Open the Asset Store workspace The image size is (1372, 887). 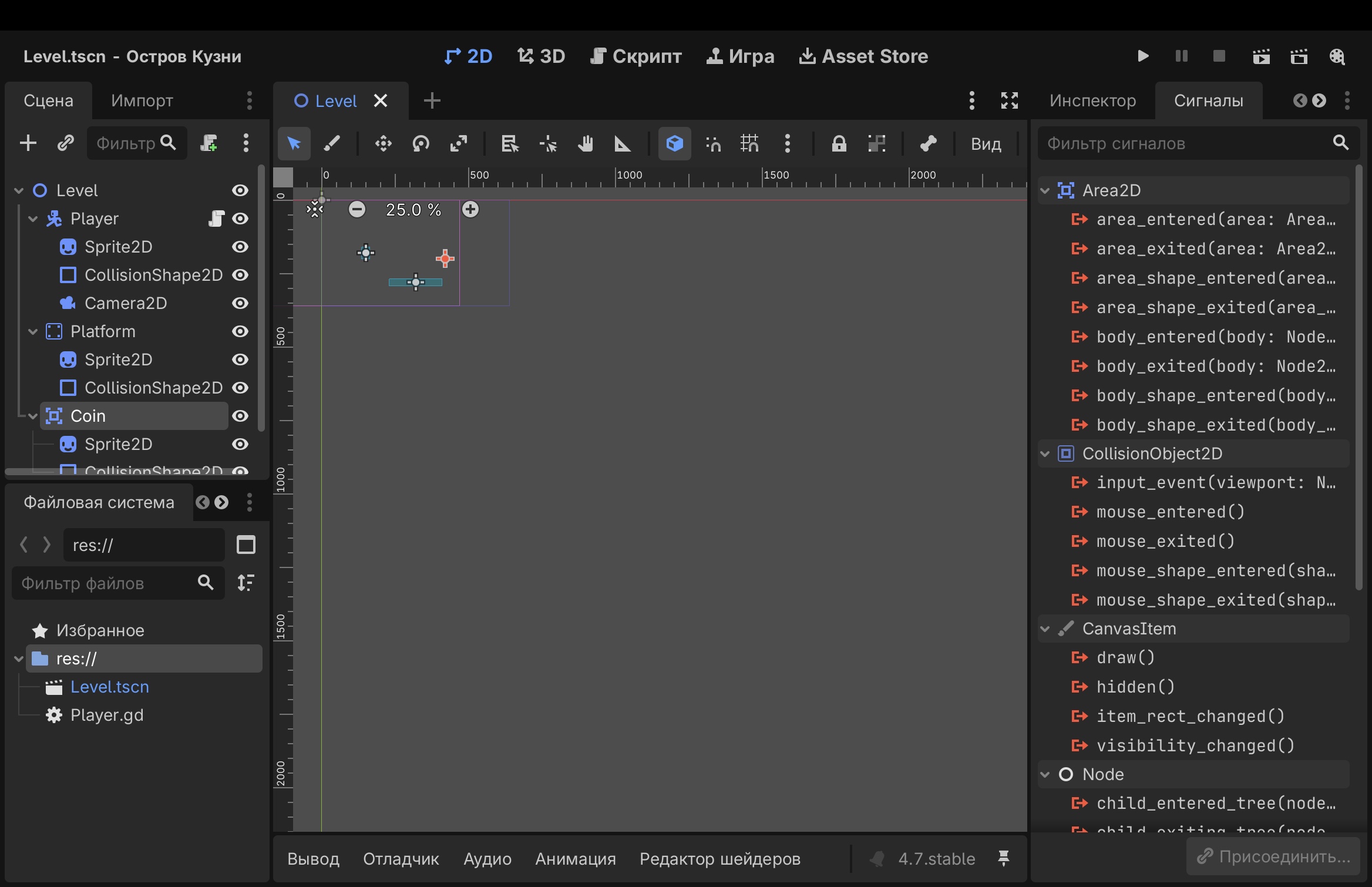863,56
